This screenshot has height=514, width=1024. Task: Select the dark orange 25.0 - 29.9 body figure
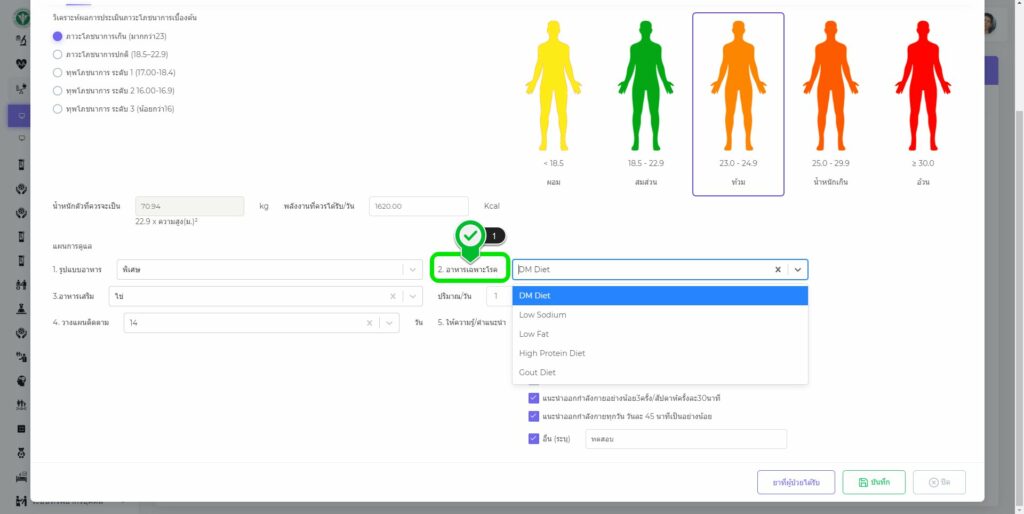(831, 85)
